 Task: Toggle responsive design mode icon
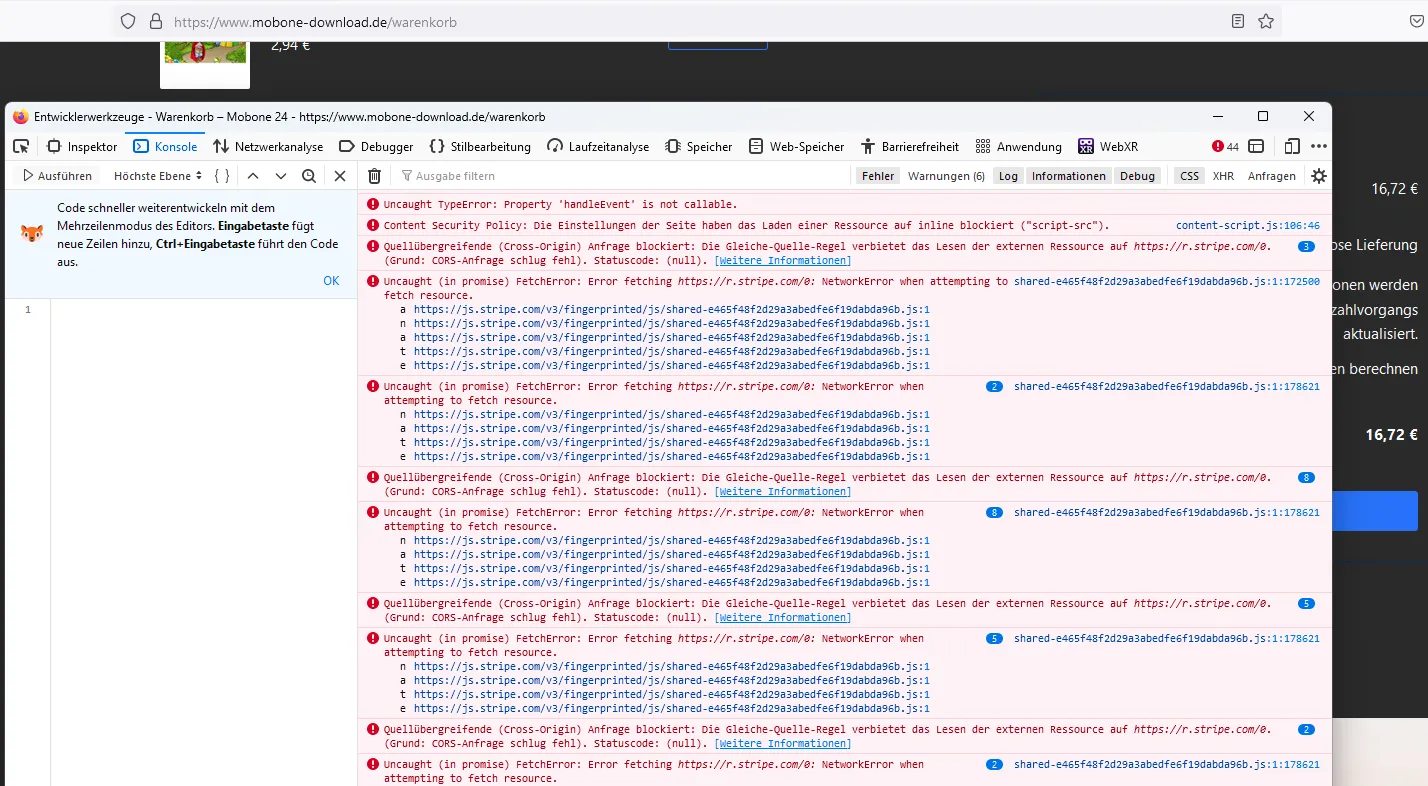pyautogui.click(x=1292, y=147)
